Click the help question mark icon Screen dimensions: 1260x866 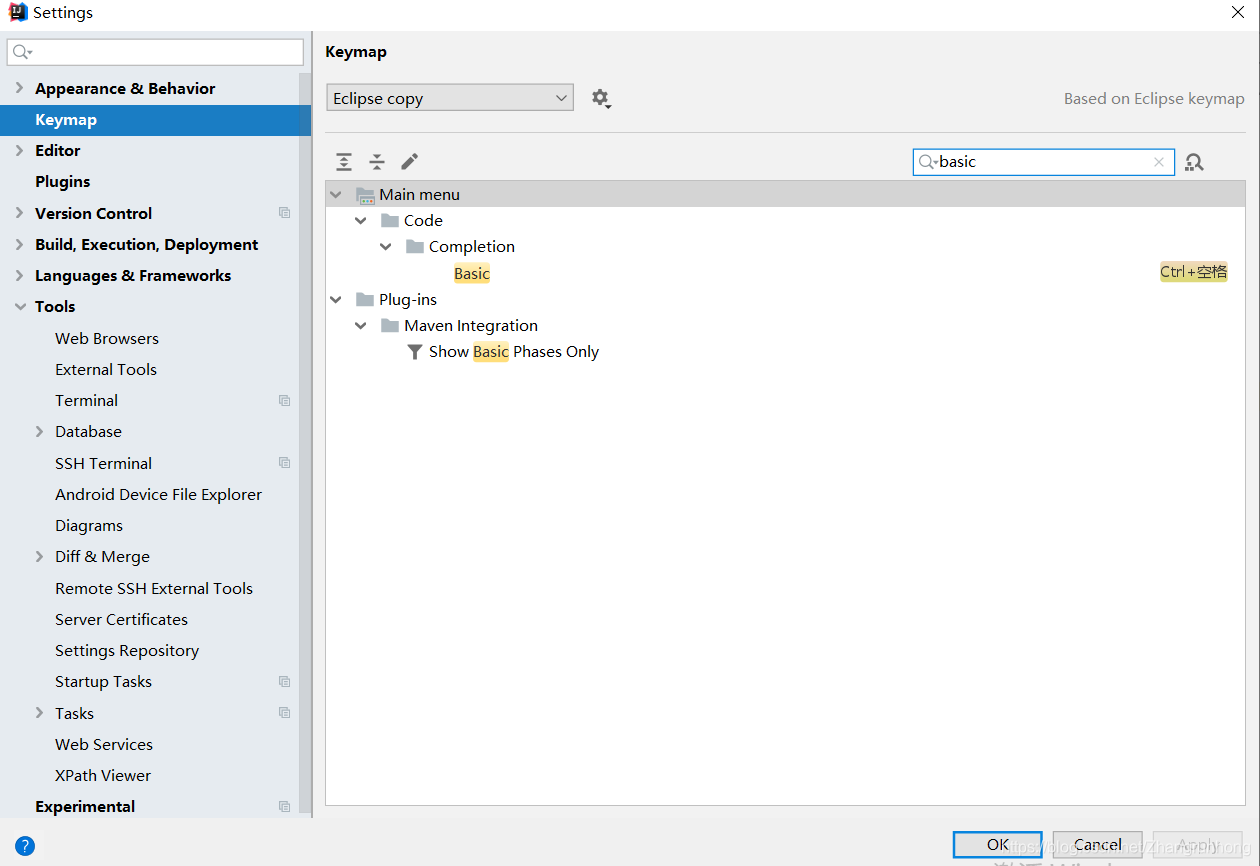pos(25,845)
